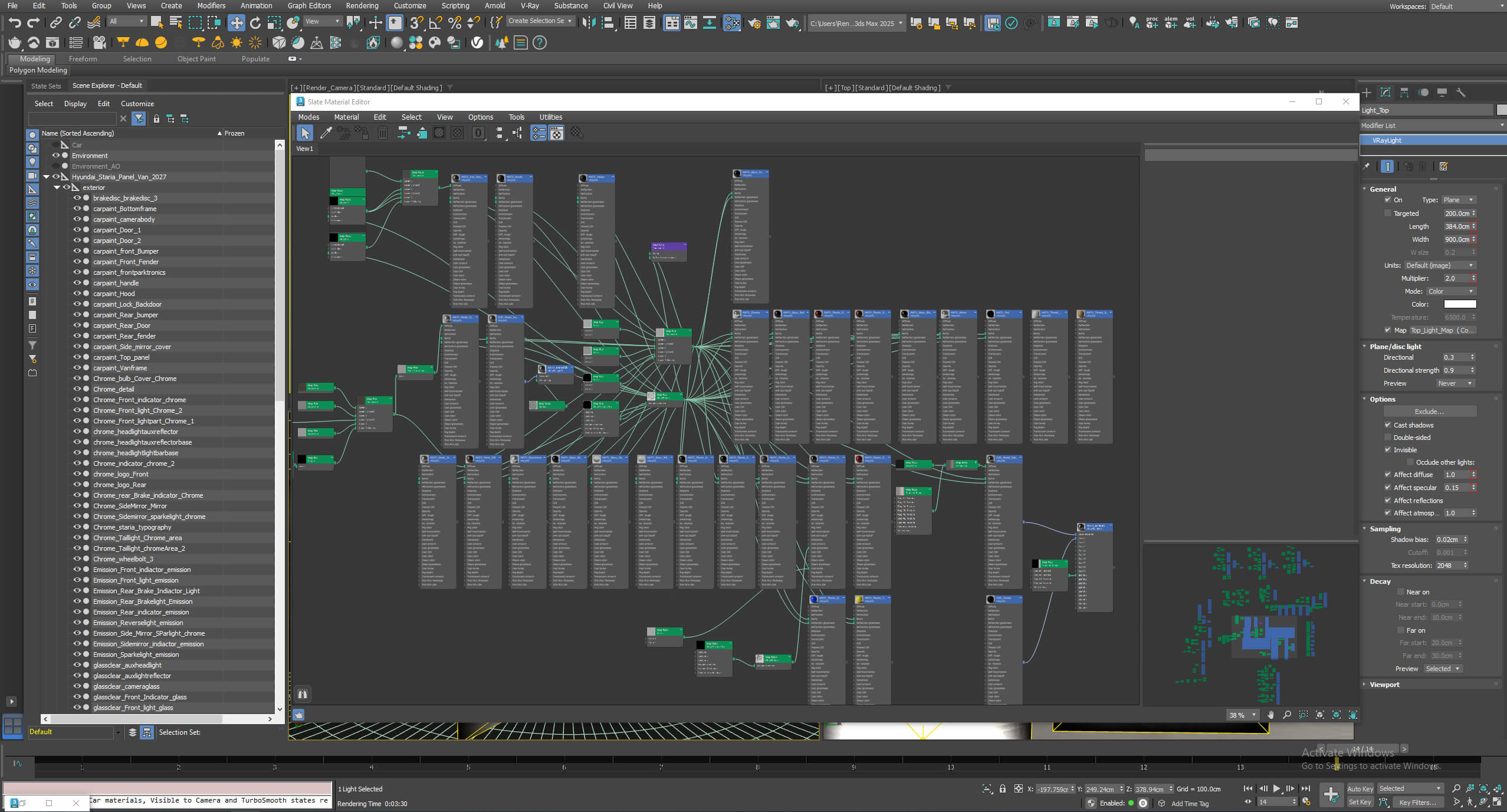Select the arrow selection tool in Slate editor

click(x=306, y=133)
